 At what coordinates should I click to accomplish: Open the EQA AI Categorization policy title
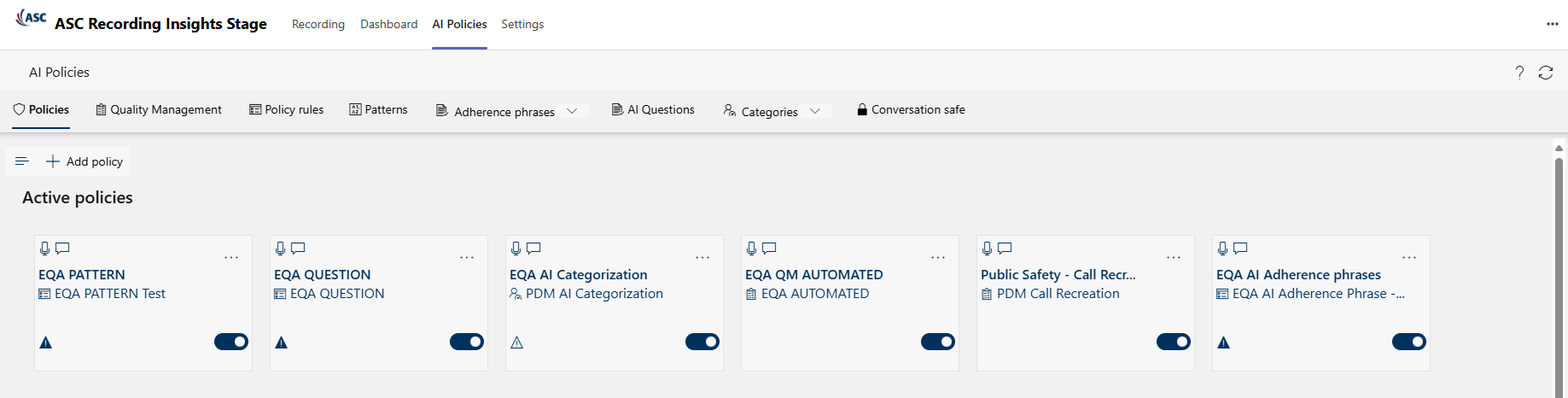pyautogui.click(x=579, y=274)
